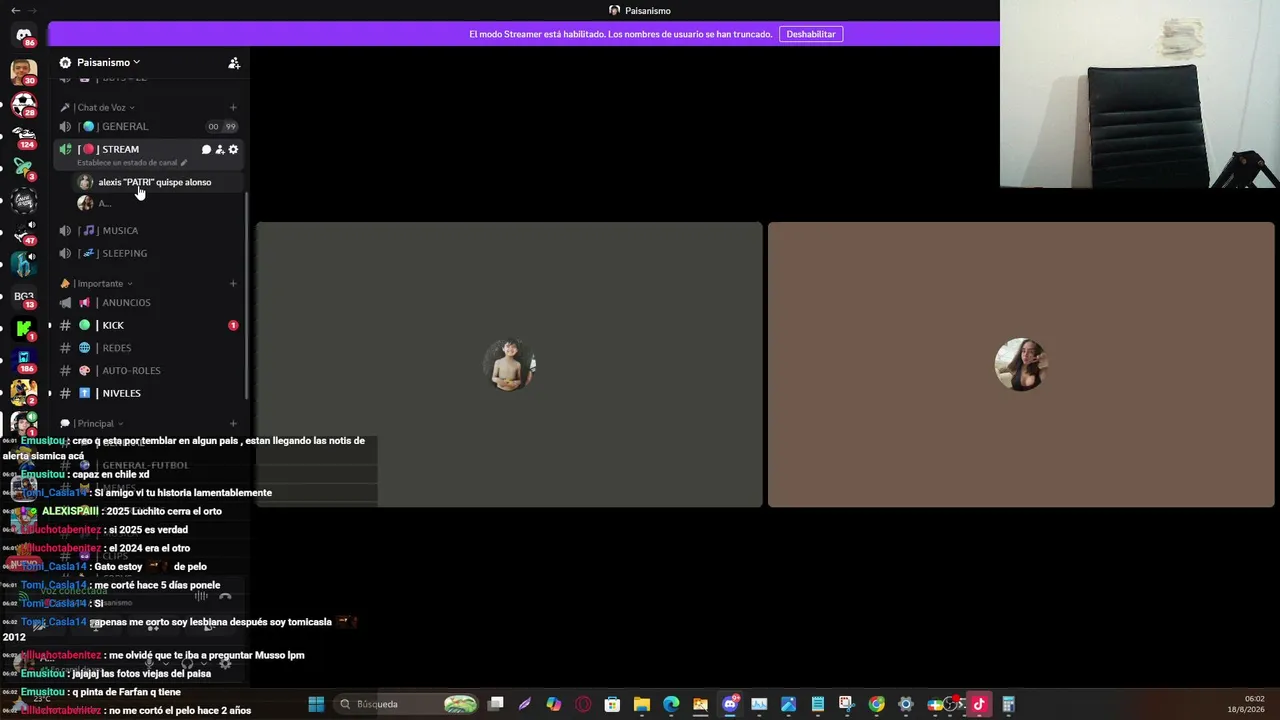
Task: Focus the right participant video tile
Action: pos(1021,365)
